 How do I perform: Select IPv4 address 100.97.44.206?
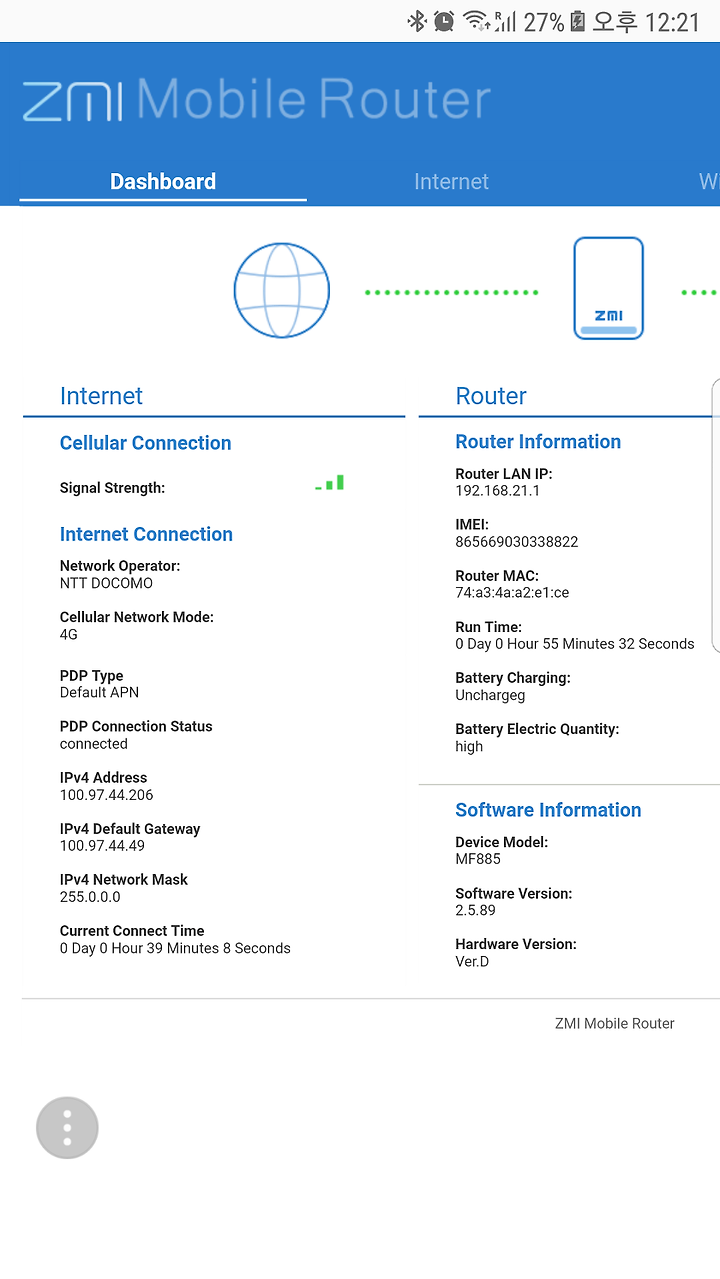tap(107, 795)
